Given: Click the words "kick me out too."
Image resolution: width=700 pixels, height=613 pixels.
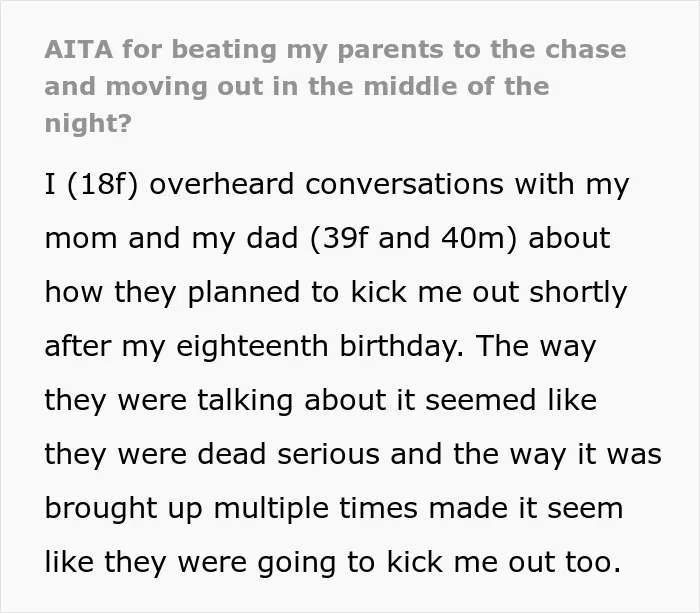Looking at the screenshot, I should [504, 563].
